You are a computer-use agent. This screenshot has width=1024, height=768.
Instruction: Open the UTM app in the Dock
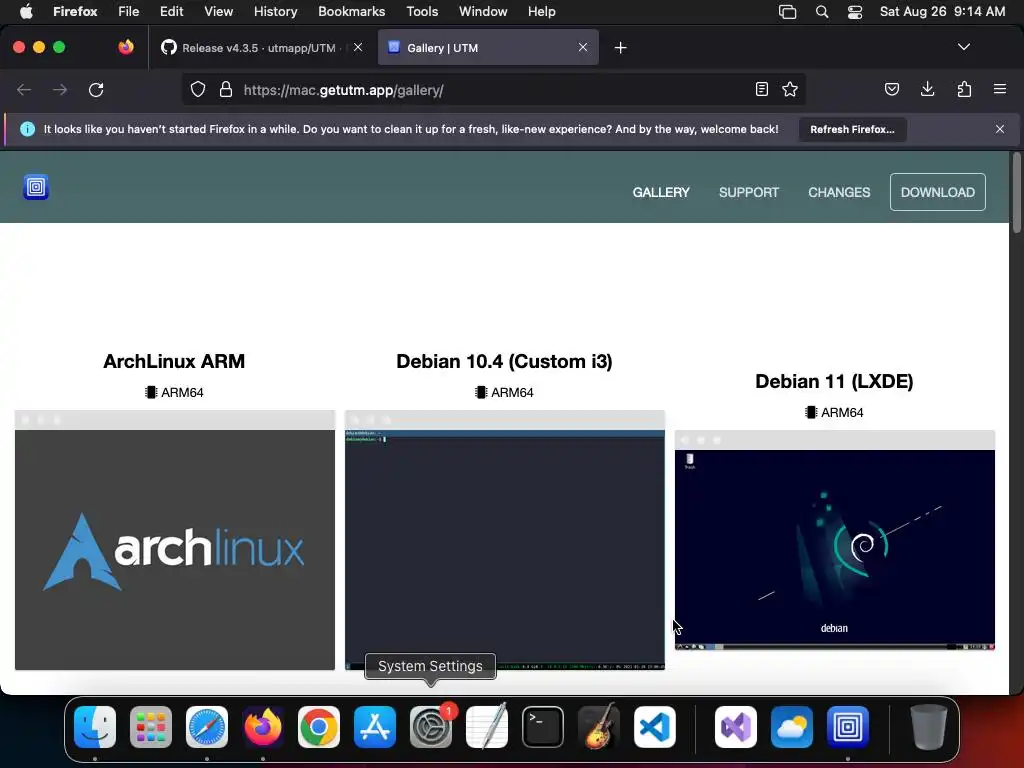coord(848,727)
